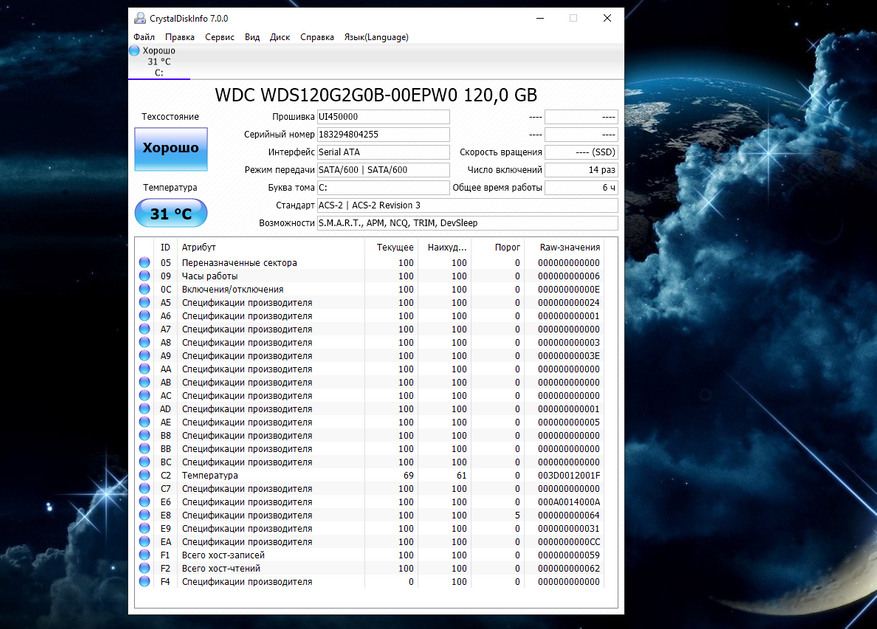Click status orb for attribute 05 row

(145, 263)
